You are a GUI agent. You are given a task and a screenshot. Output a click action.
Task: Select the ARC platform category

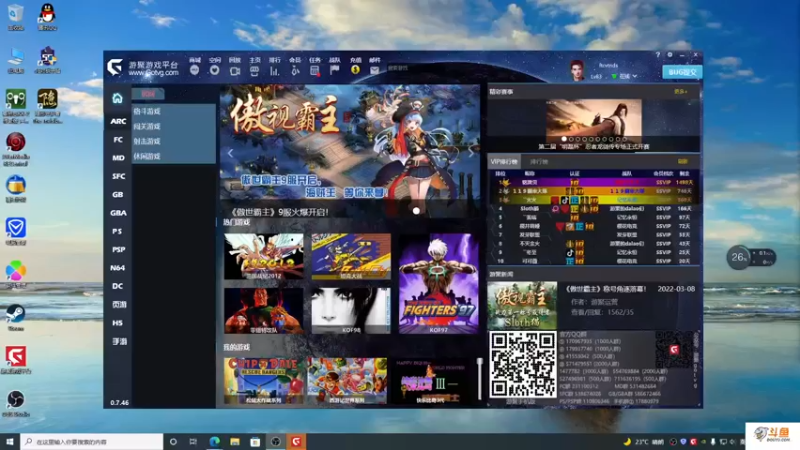[118, 121]
